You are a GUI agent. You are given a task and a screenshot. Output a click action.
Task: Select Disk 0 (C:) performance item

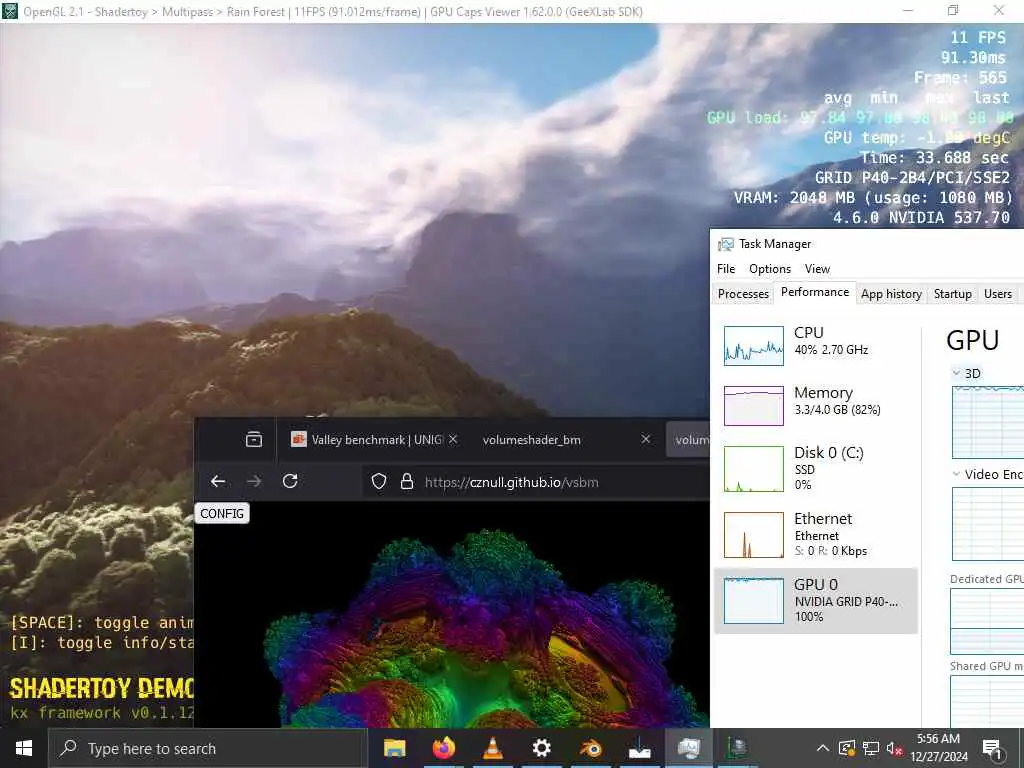816,468
